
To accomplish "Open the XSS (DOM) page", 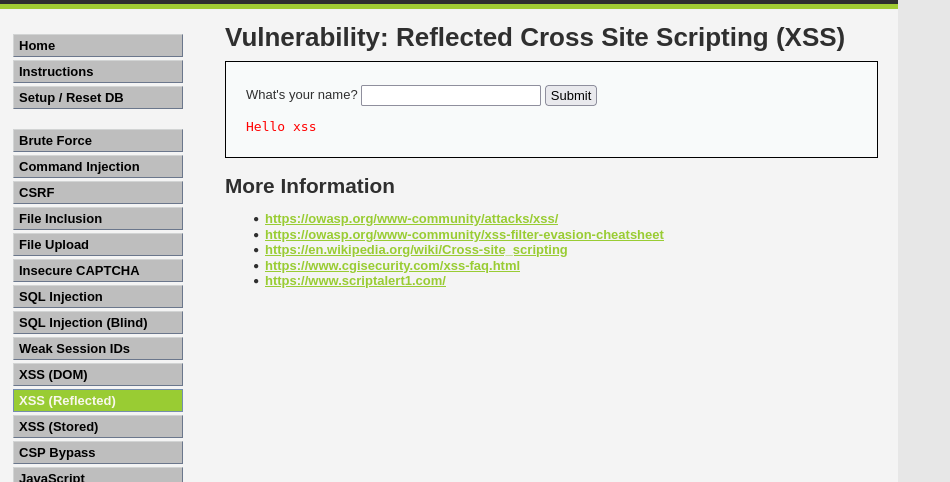I will [x=97, y=375].
